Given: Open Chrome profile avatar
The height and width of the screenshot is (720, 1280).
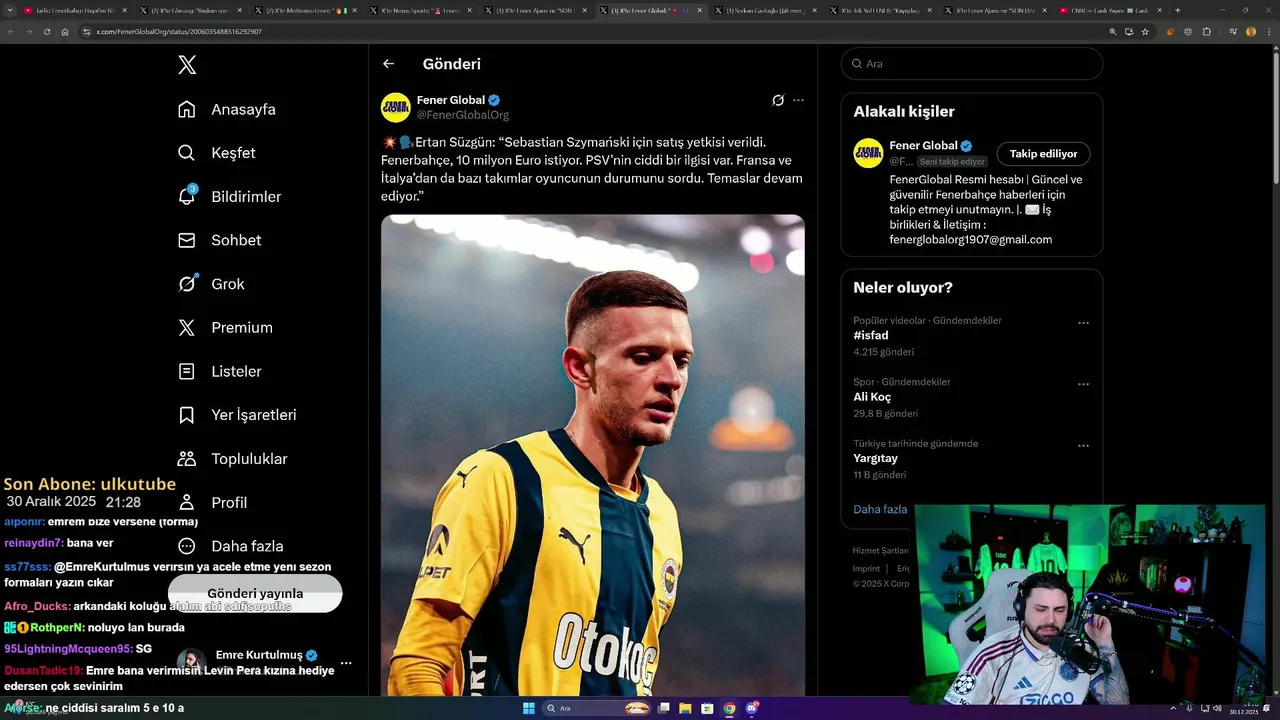Looking at the screenshot, I should pos(1251,32).
